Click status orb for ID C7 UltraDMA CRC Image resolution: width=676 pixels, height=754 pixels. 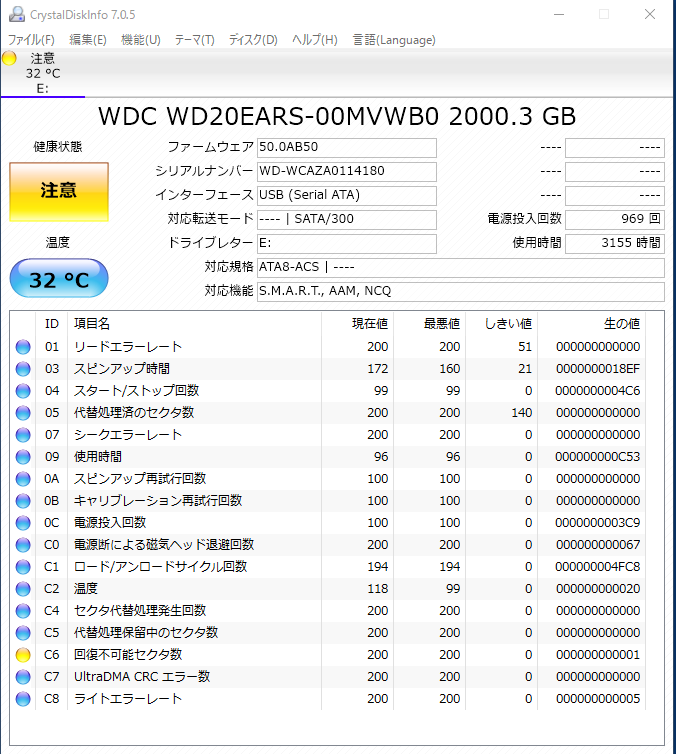[x=23, y=677]
